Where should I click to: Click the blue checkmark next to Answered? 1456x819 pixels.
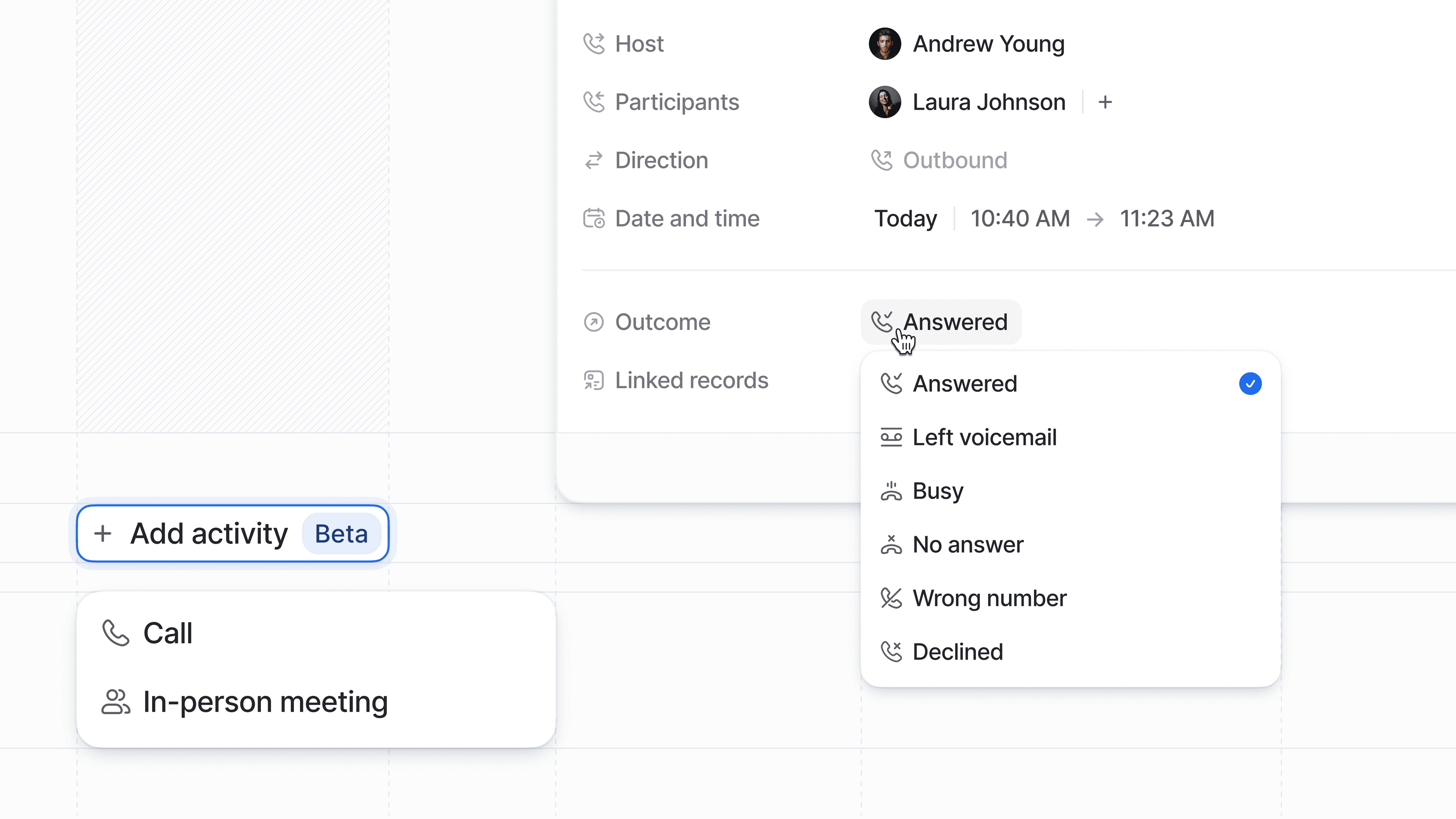(x=1250, y=384)
